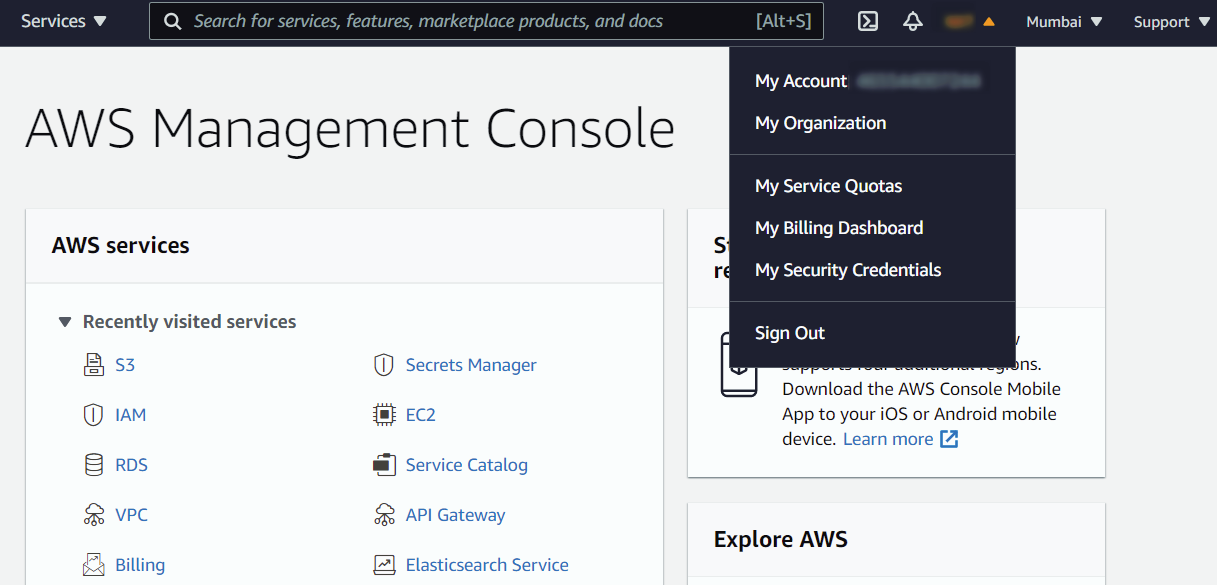Select My Billing Dashboard from menu

[838, 228]
